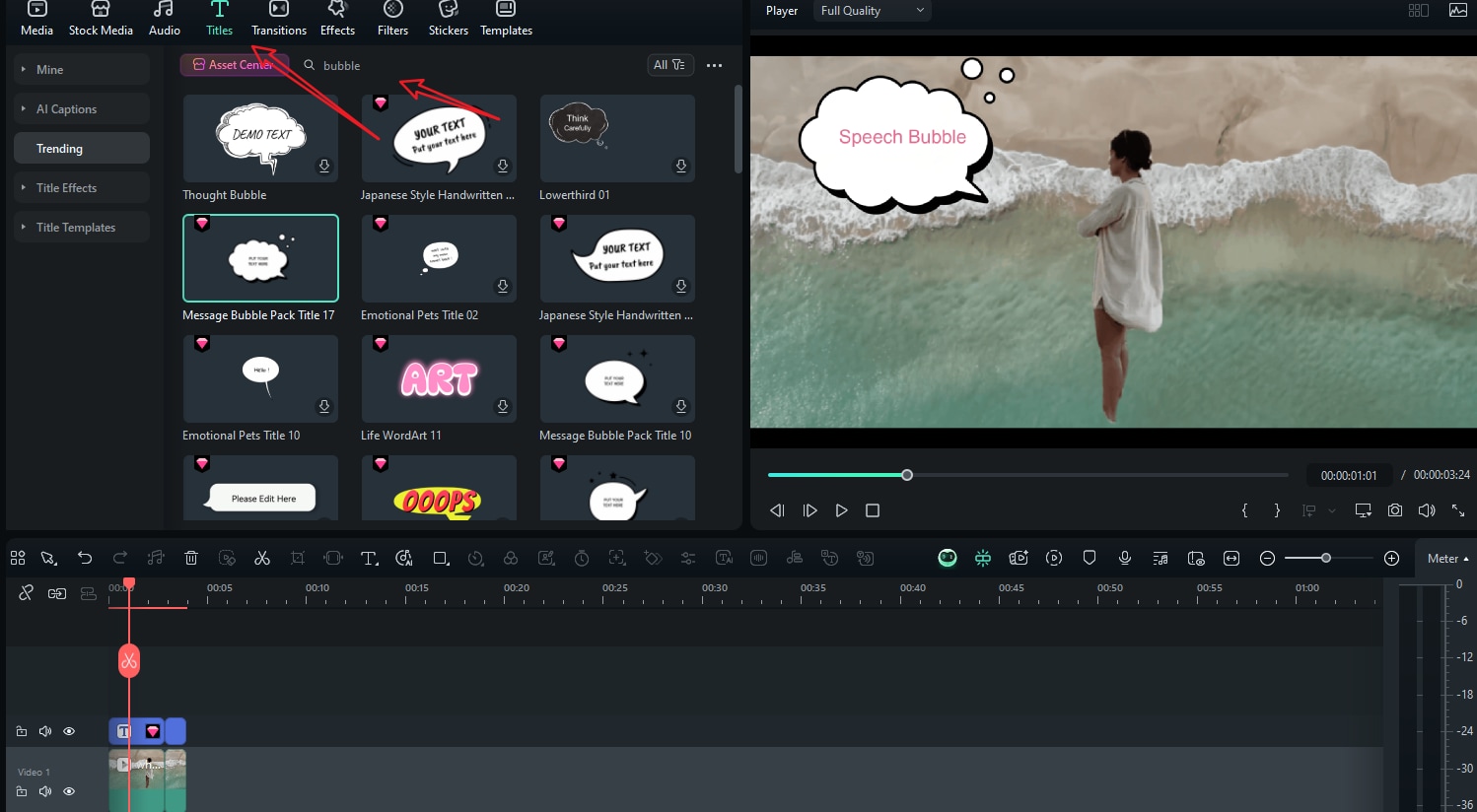Click the fit timeline to window icon
This screenshot has height=812, width=1477.
coord(1231,558)
